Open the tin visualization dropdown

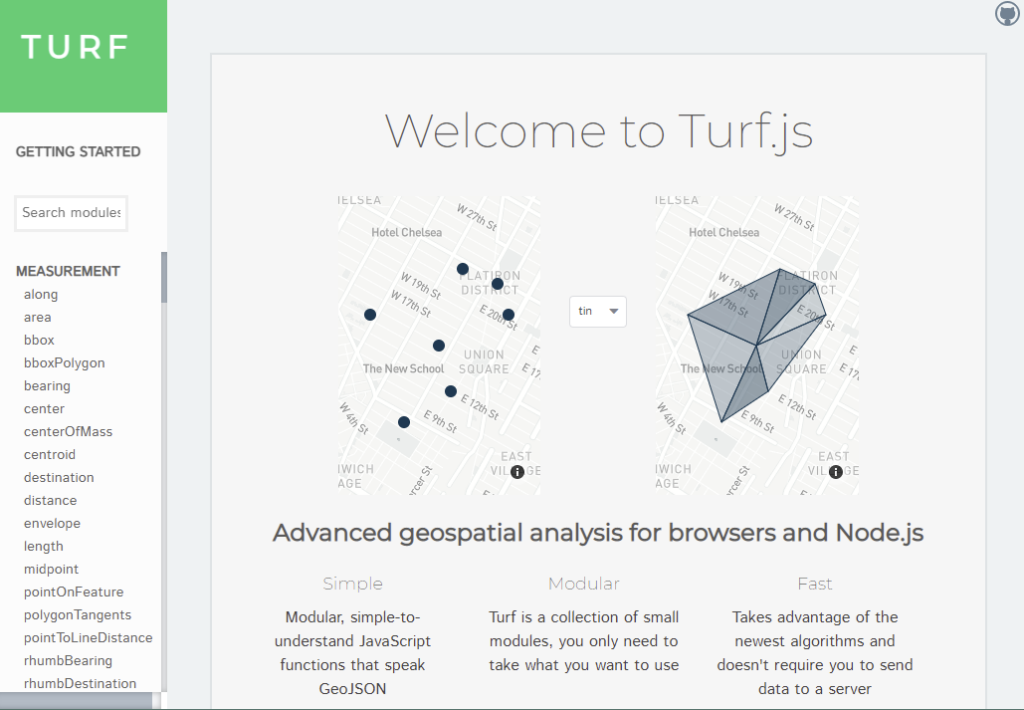pos(597,311)
